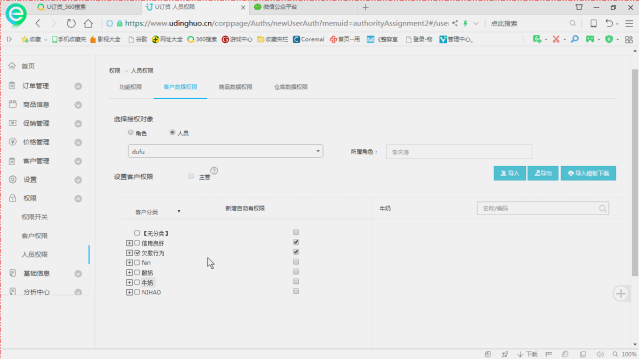Switch to the 客户数据权限 tab

click(180, 87)
